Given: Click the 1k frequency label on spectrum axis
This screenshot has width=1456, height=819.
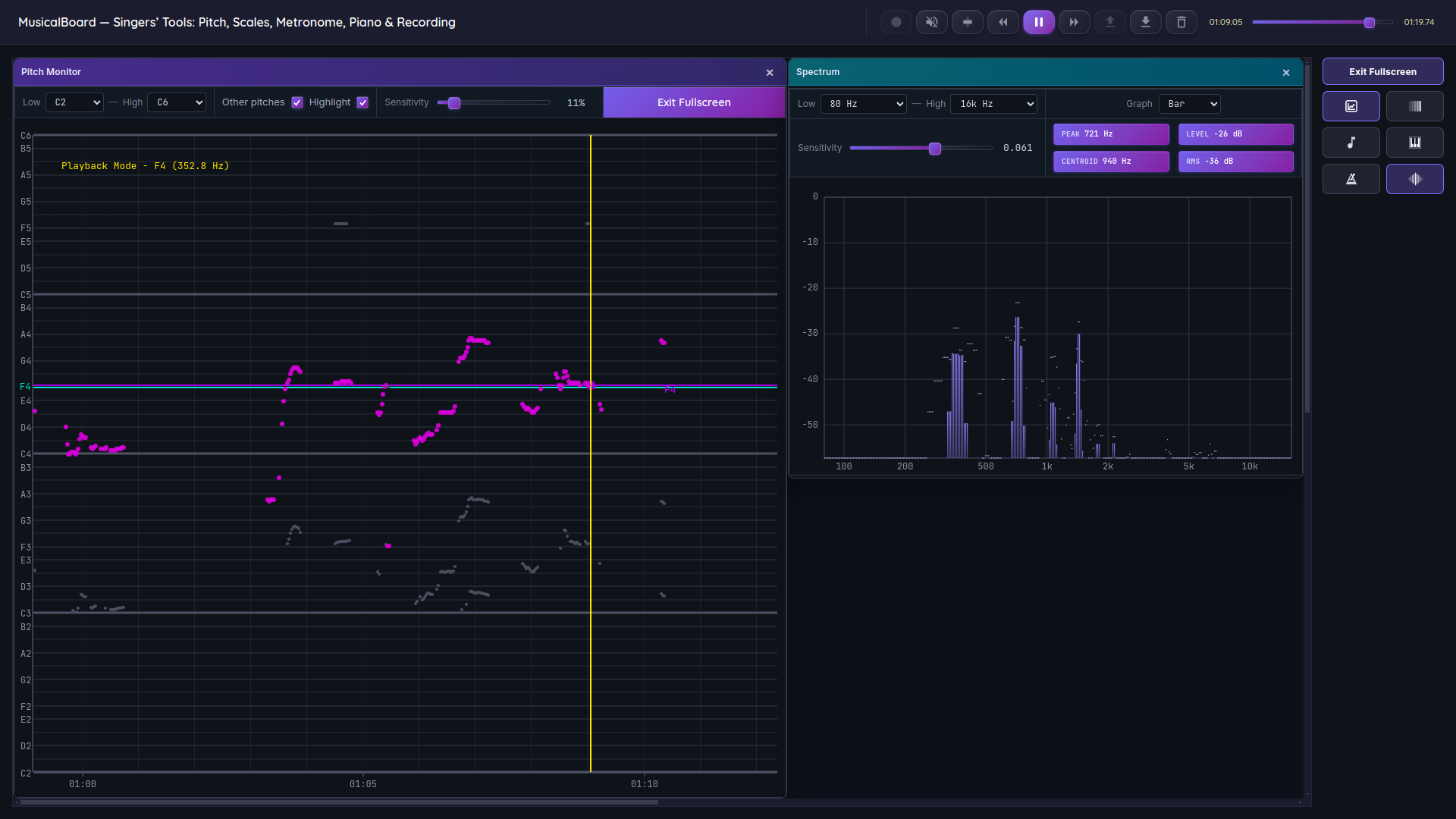Looking at the screenshot, I should (1046, 466).
